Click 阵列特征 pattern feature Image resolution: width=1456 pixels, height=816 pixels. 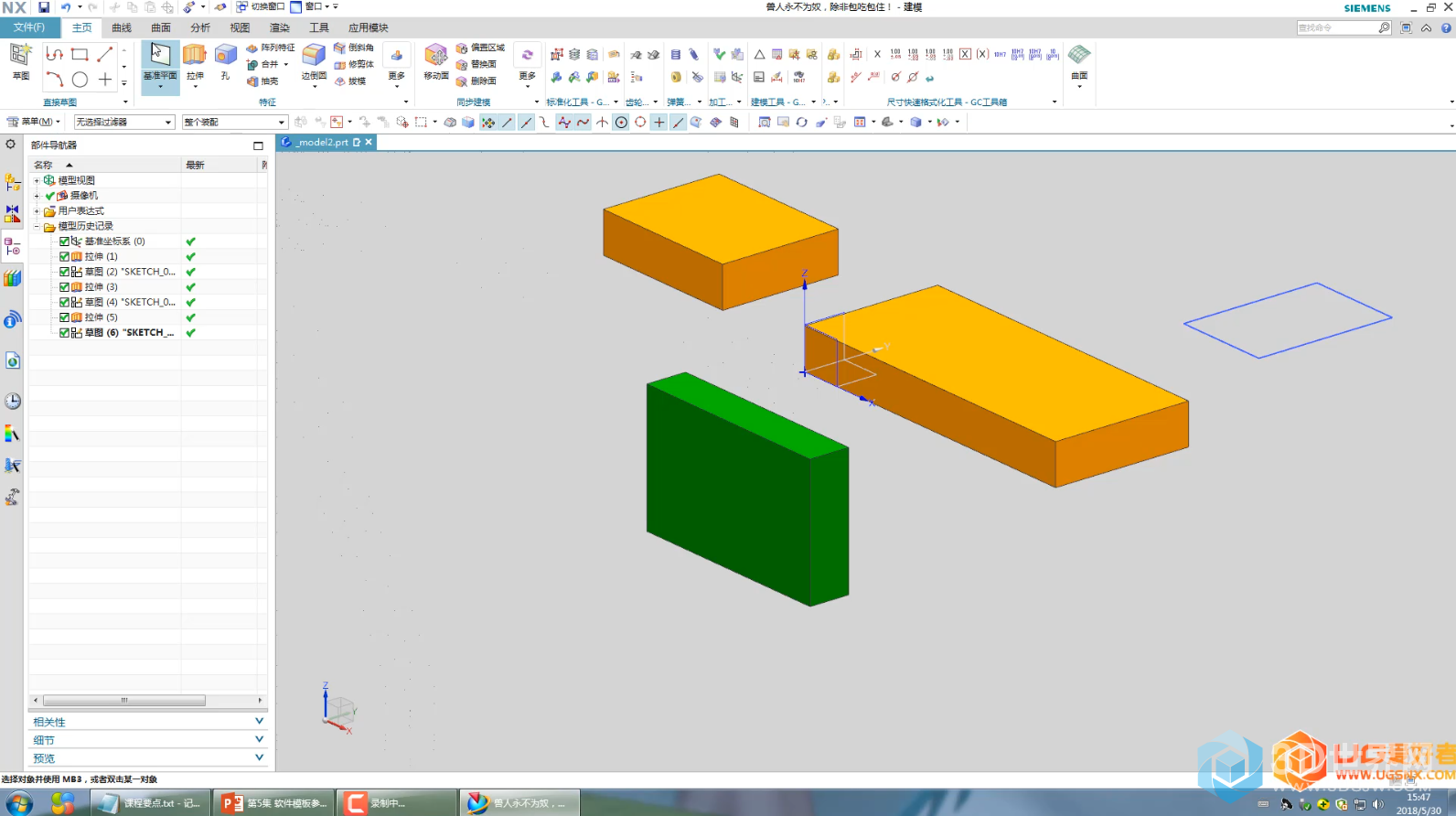coord(271,48)
